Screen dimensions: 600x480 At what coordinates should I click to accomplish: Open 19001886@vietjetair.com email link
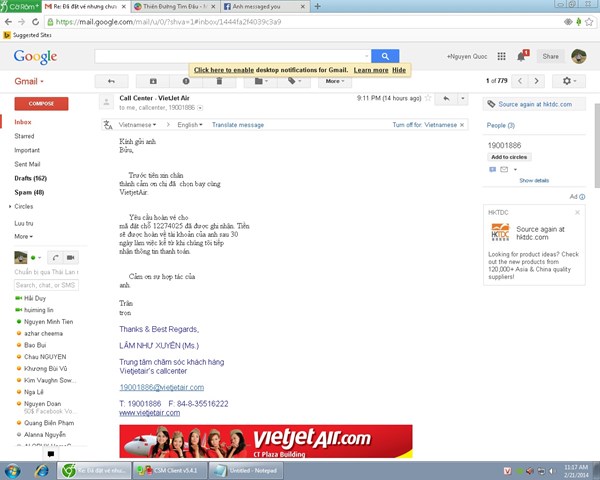click(x=161, y=387)
